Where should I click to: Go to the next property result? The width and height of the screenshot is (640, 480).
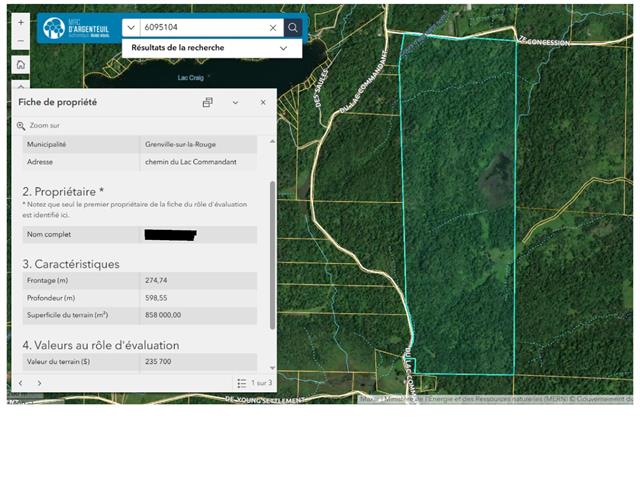click(x=39, y=383)
